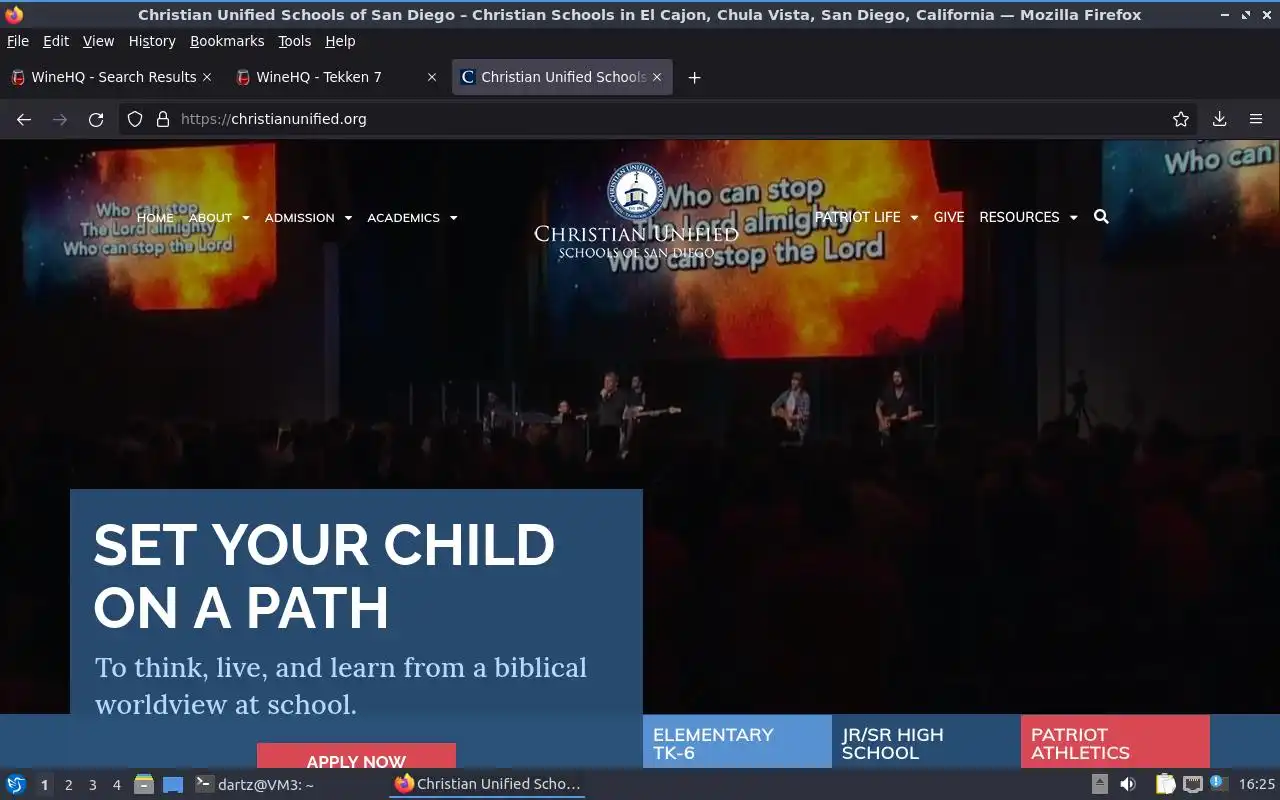Switch to workspace 2
The image size is (1280, 800).
[68, 785]
